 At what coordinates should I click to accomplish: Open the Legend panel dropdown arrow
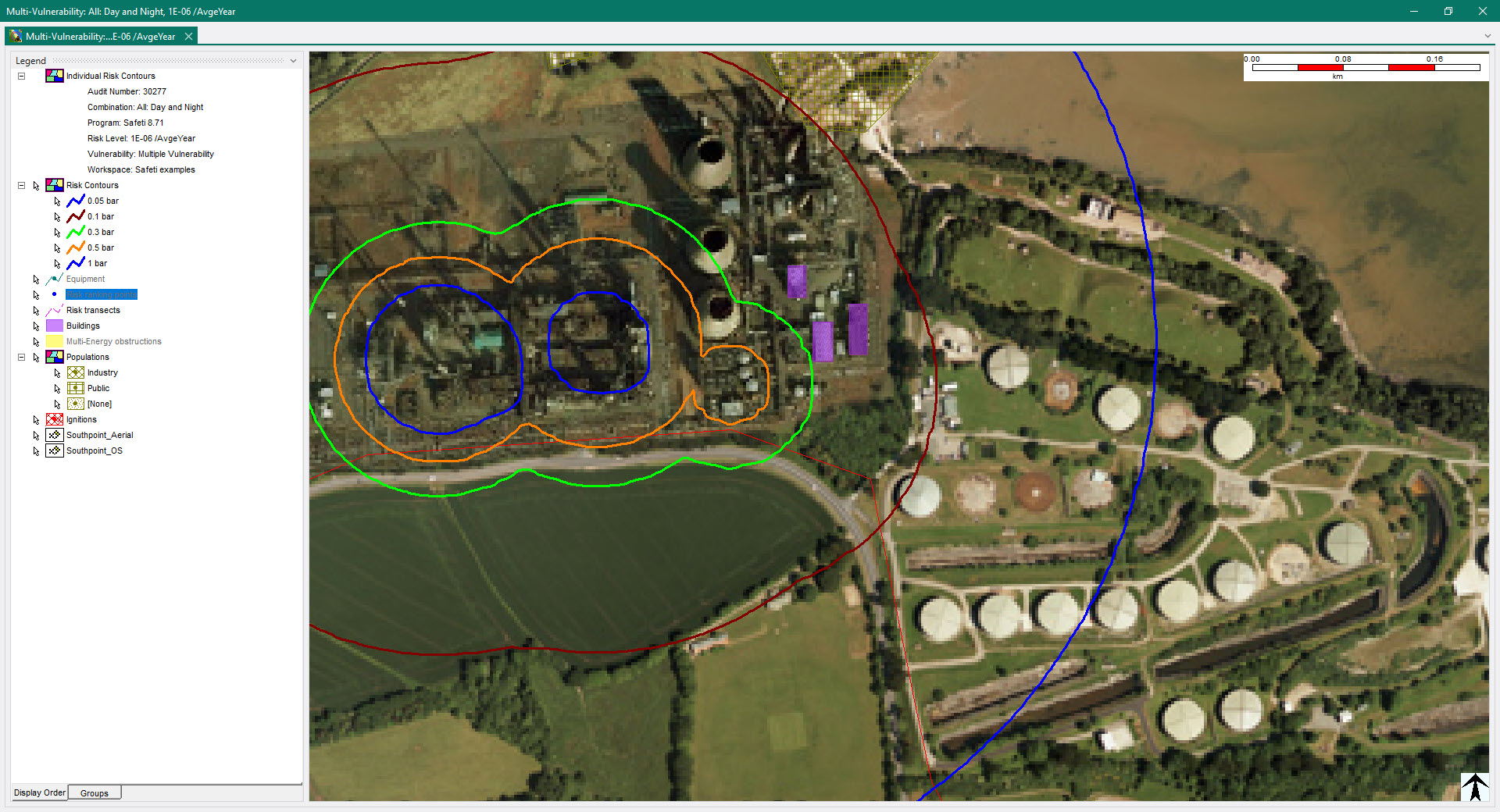point(294,61)
